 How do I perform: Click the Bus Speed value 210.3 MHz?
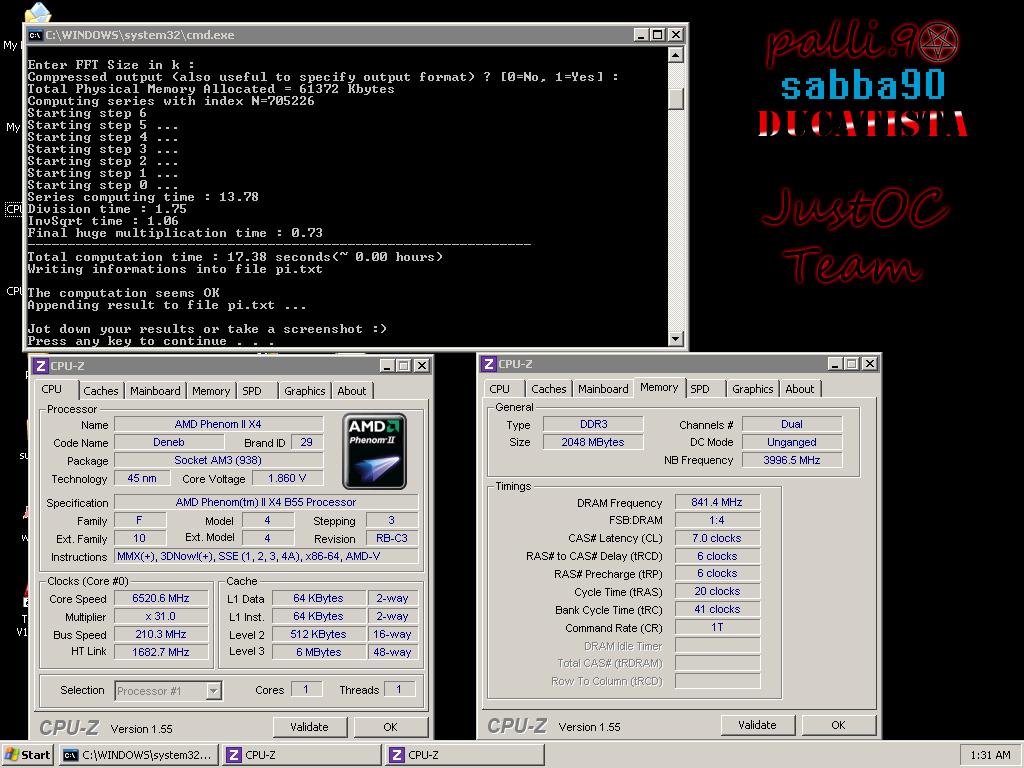click(161, 634)
